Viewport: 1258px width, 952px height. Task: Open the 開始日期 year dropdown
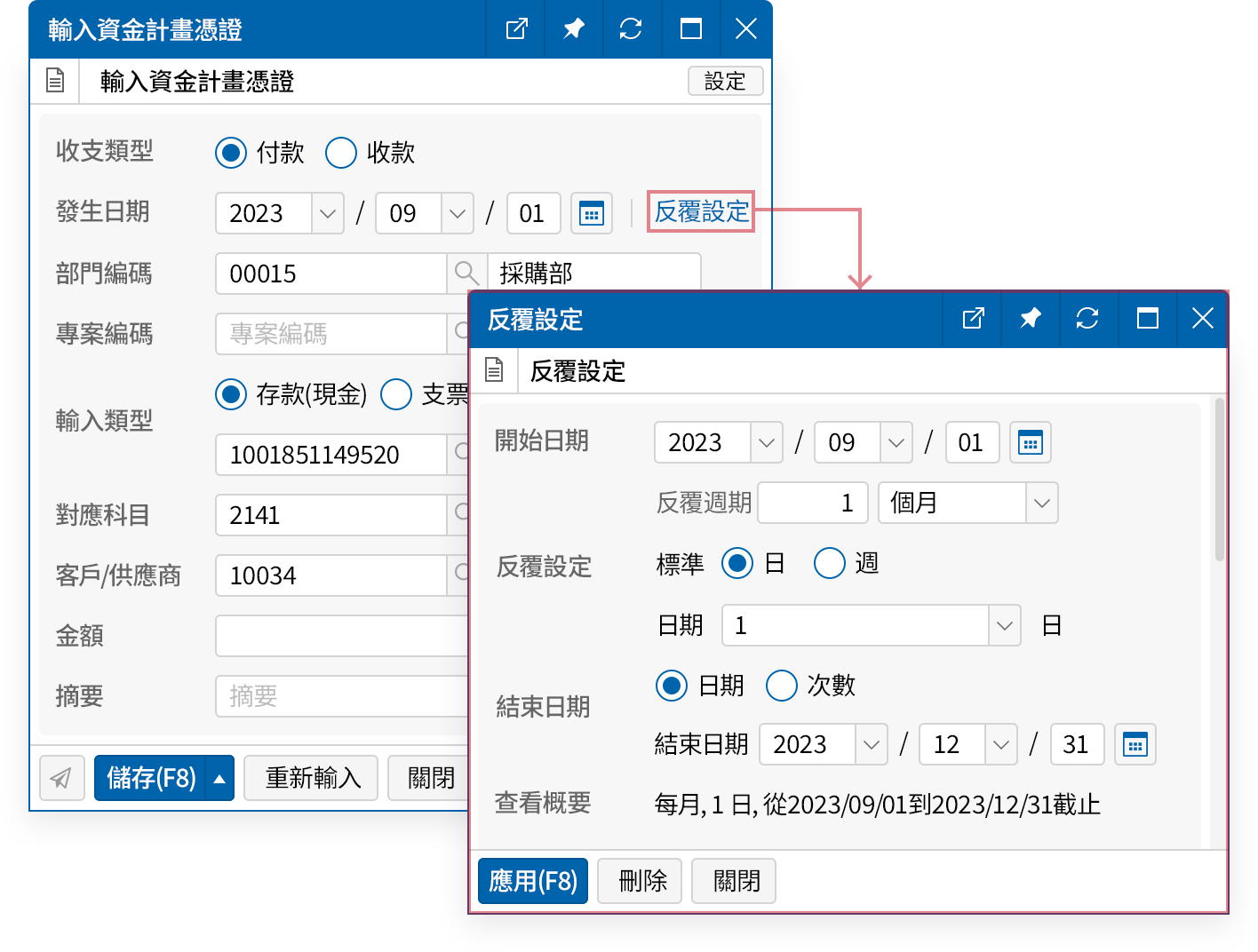(766, 442)
